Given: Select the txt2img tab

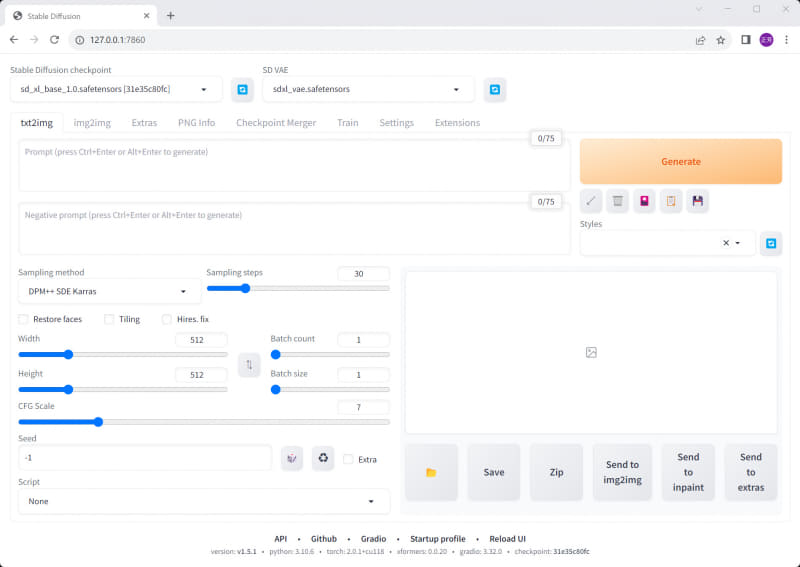Looking at the screenshot, I should coord(37,123).
